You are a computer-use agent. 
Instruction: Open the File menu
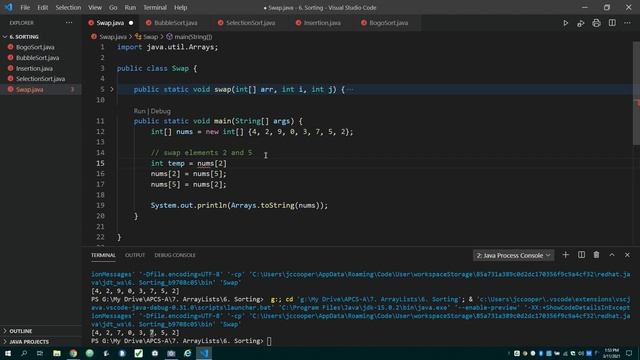25,7
